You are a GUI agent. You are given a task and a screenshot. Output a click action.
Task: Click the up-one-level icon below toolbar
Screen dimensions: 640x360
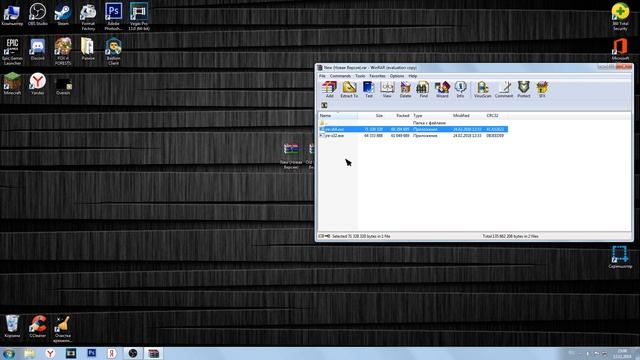tap(324, 105)
